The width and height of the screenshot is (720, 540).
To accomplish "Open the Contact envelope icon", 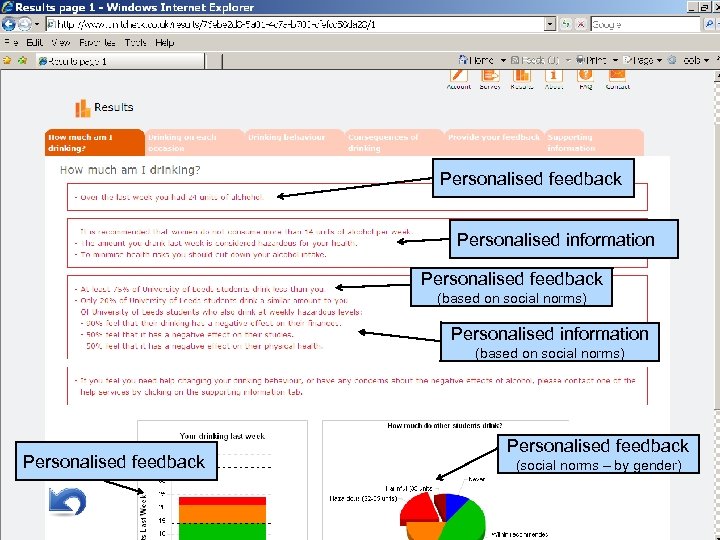I will point(617,76).
